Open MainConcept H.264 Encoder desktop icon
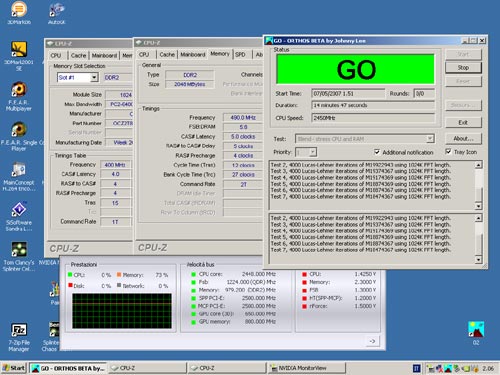Viewport: 500px width, 375px height. (19, 169)
